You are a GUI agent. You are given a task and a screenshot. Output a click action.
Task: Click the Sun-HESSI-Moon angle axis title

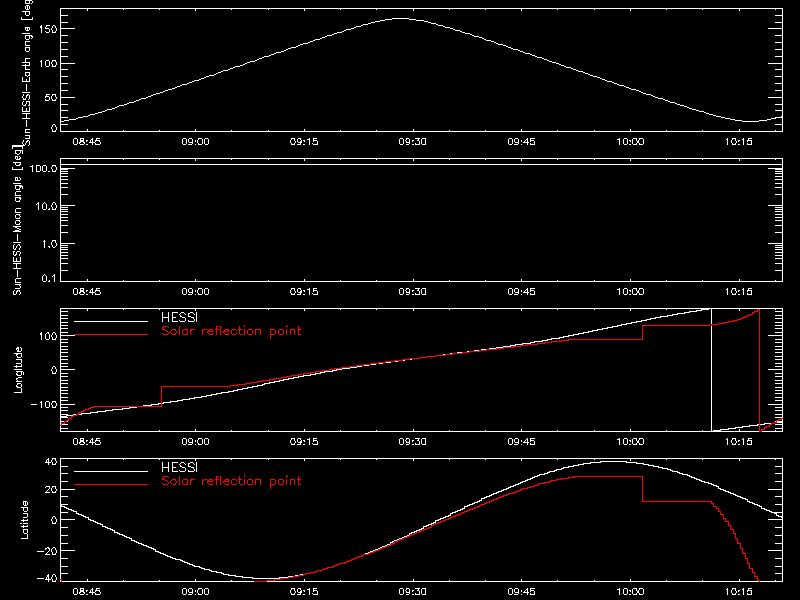pos(17,220)
